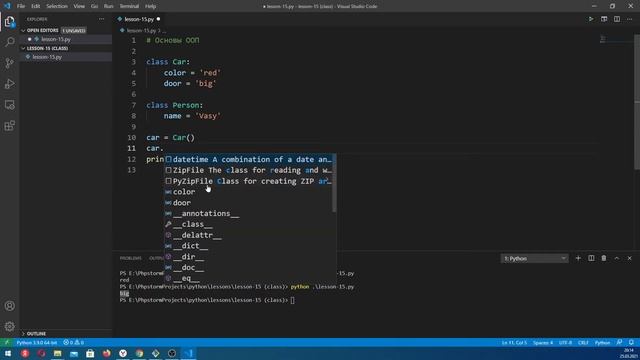Click the errors and warnings status indicator
This screenshot has height=360, width=640.
(73, 342)
